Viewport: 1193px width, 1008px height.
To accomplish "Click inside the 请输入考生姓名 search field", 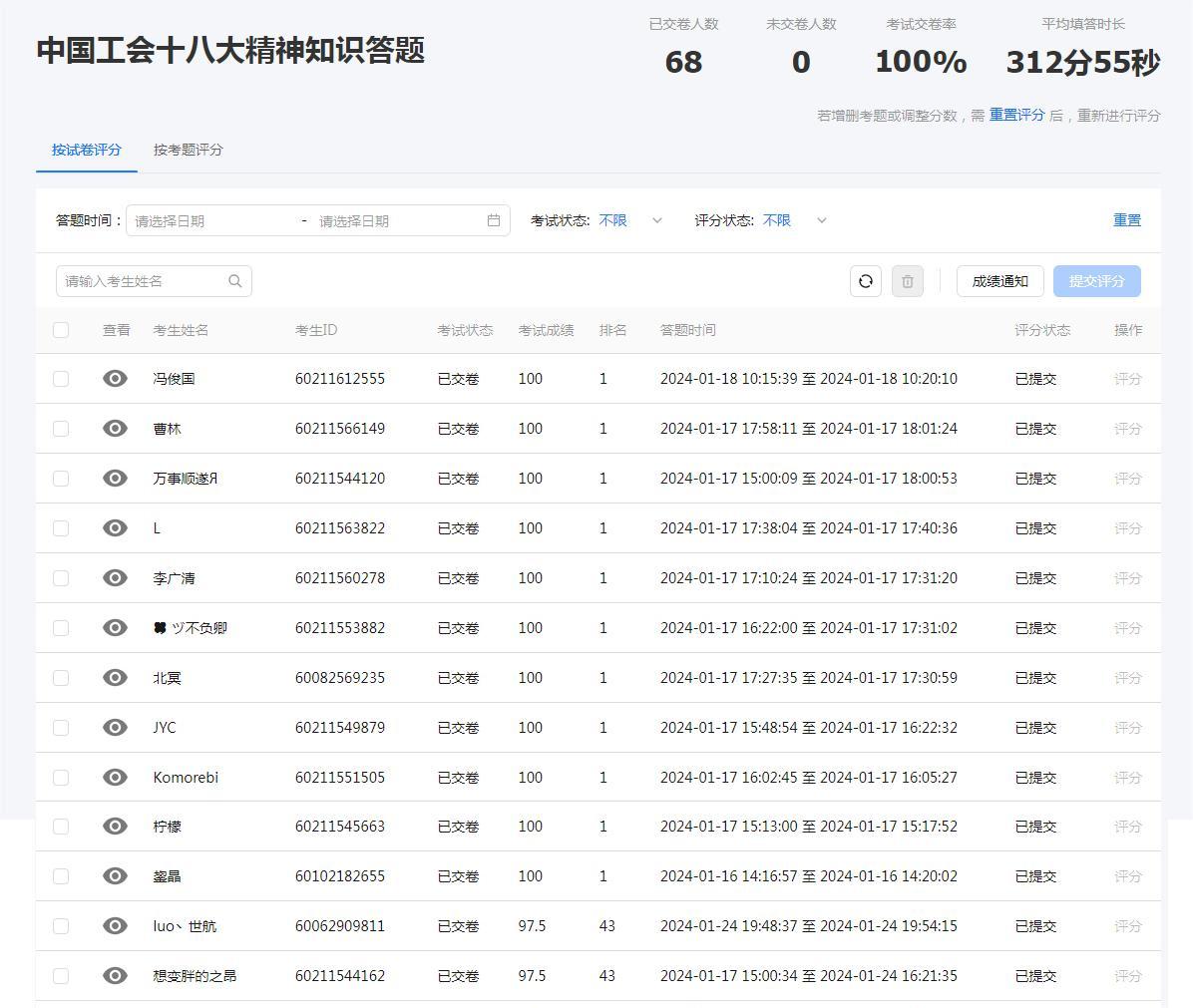I will (140, 281).
